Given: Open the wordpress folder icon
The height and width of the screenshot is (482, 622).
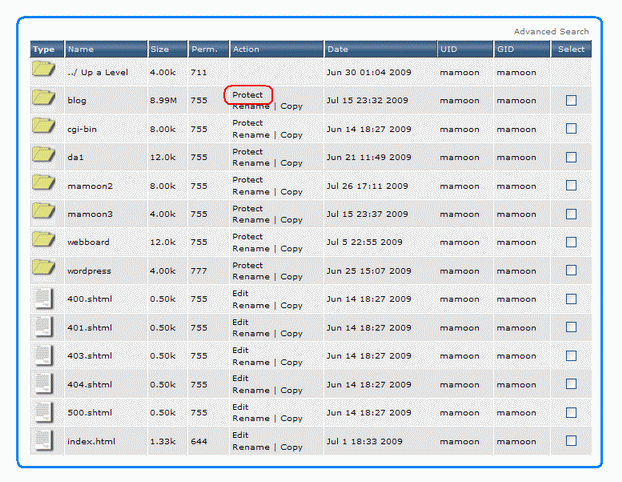Looking at the screenshot, I should pyautogui.click(x=43, y=269).
